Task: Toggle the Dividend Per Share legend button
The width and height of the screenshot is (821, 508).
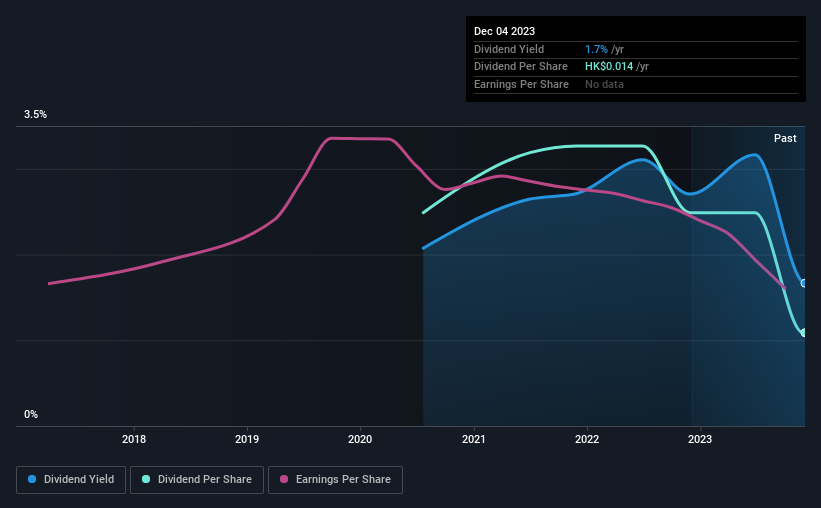Action: 197,480
